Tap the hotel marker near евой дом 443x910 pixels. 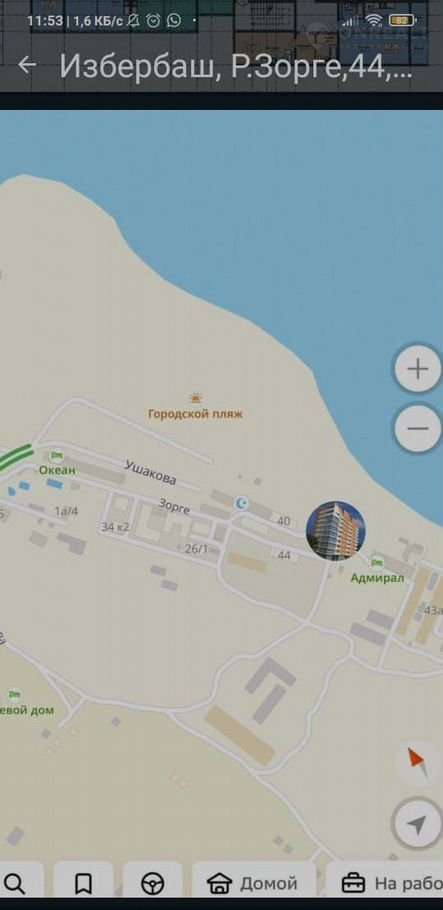15,694
